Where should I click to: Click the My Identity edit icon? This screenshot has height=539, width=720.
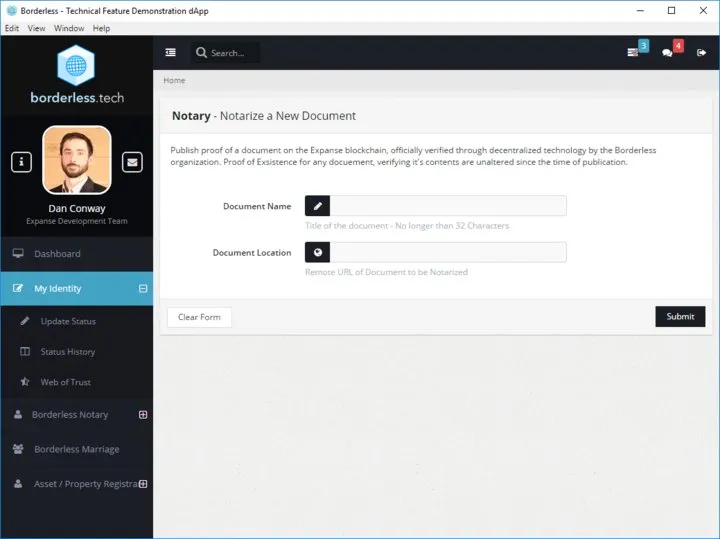(18, 288)
